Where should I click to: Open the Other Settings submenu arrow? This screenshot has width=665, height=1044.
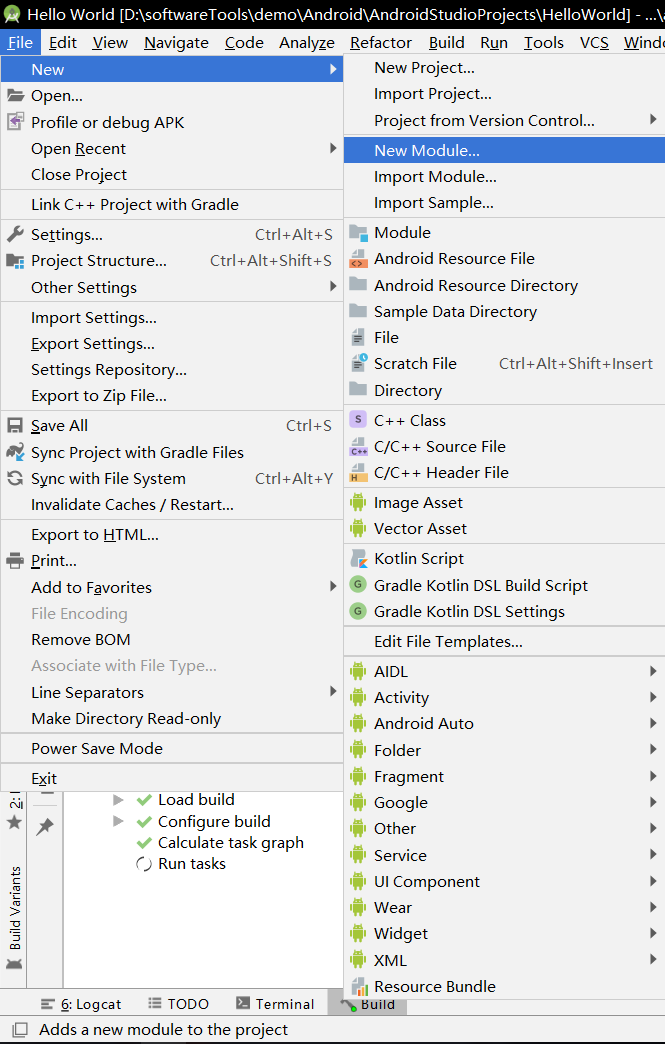click(x=333, y=286)
